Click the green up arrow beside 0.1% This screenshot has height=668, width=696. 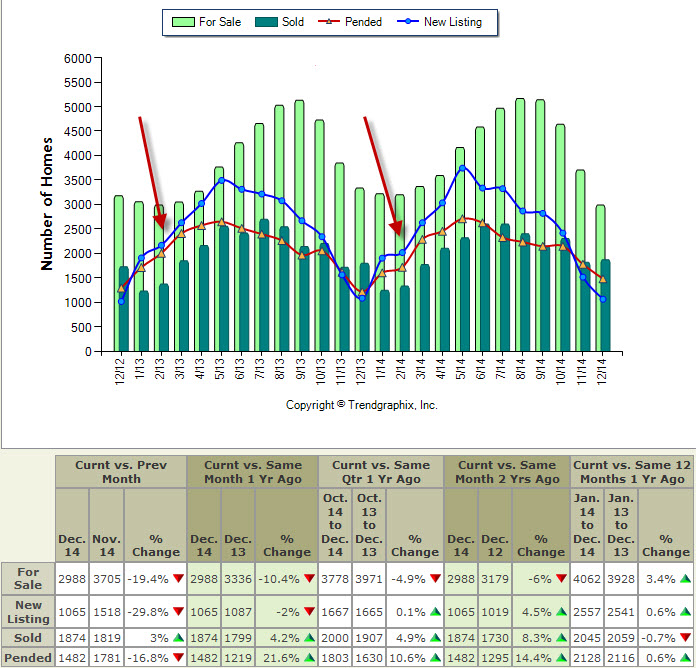(435, 611)
